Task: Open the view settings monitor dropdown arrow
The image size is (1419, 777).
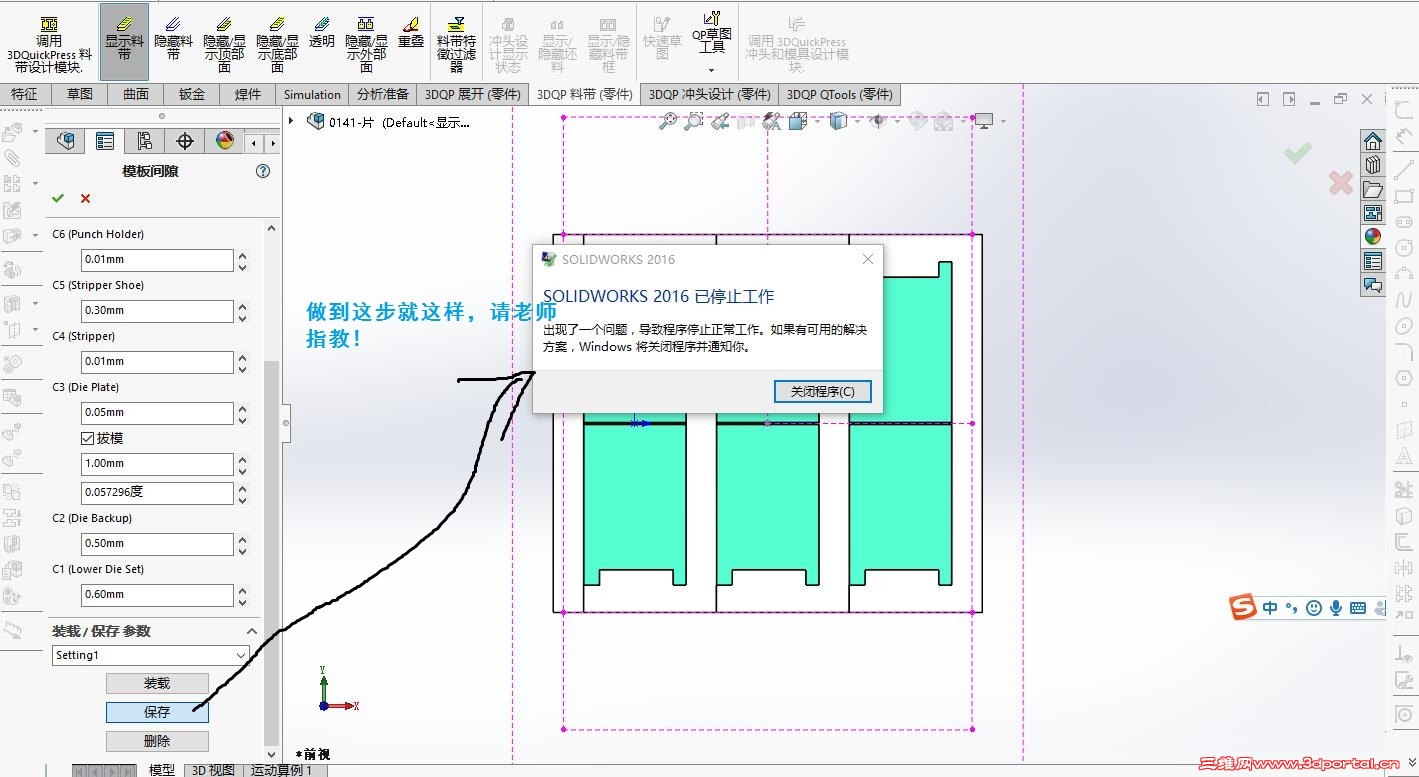Action: (x=1003, y=122)
